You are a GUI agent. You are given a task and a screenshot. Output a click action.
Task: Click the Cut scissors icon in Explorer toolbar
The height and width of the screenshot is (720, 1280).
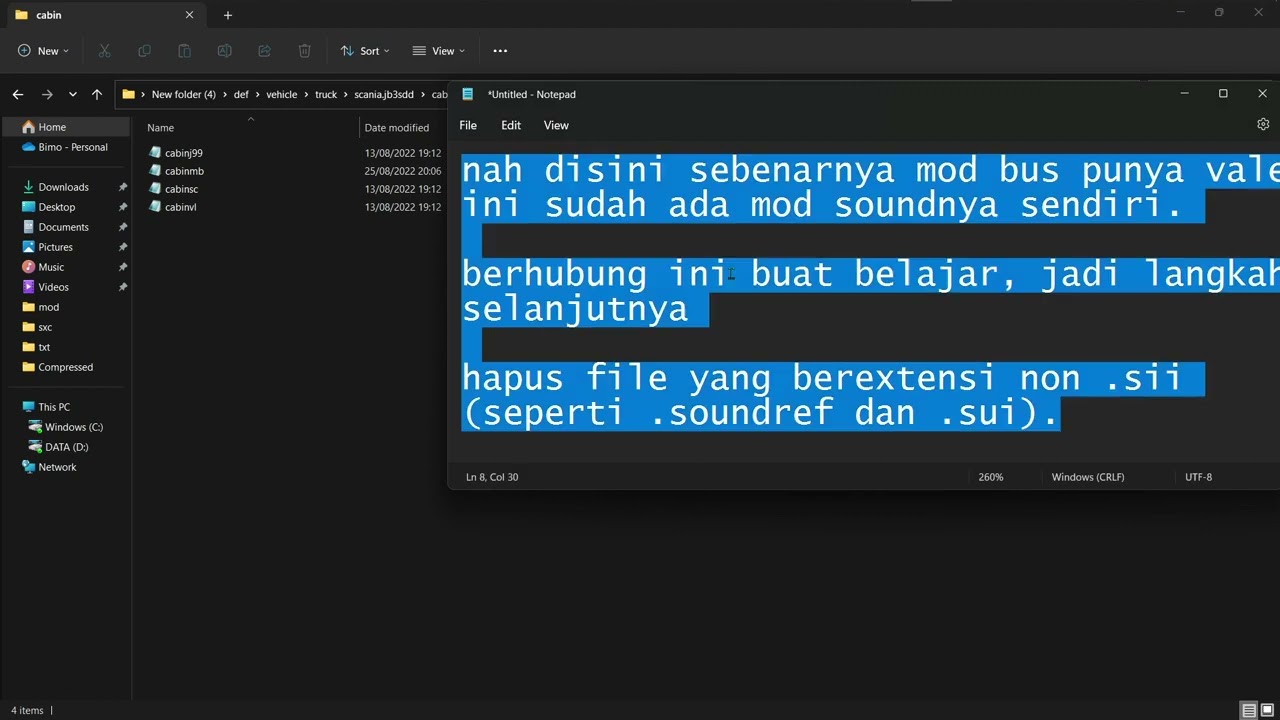click(x=104, y=51)
